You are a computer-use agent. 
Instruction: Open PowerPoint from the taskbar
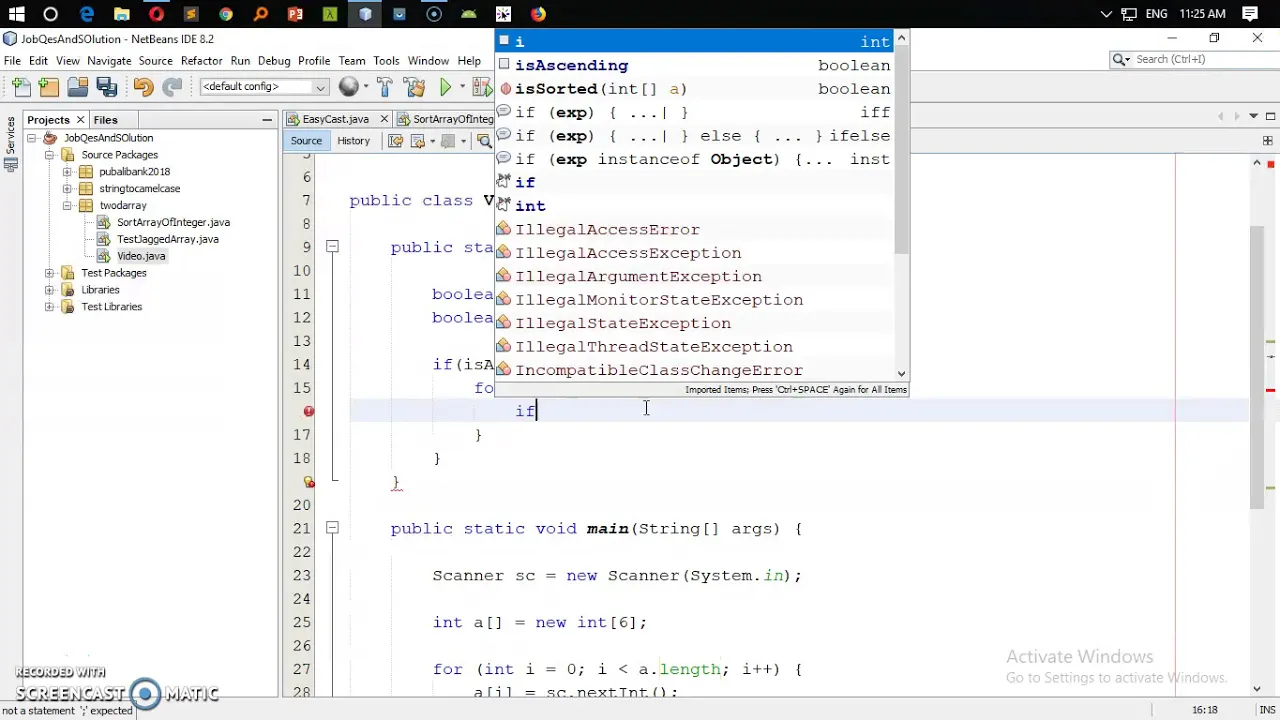pos(295,14)
